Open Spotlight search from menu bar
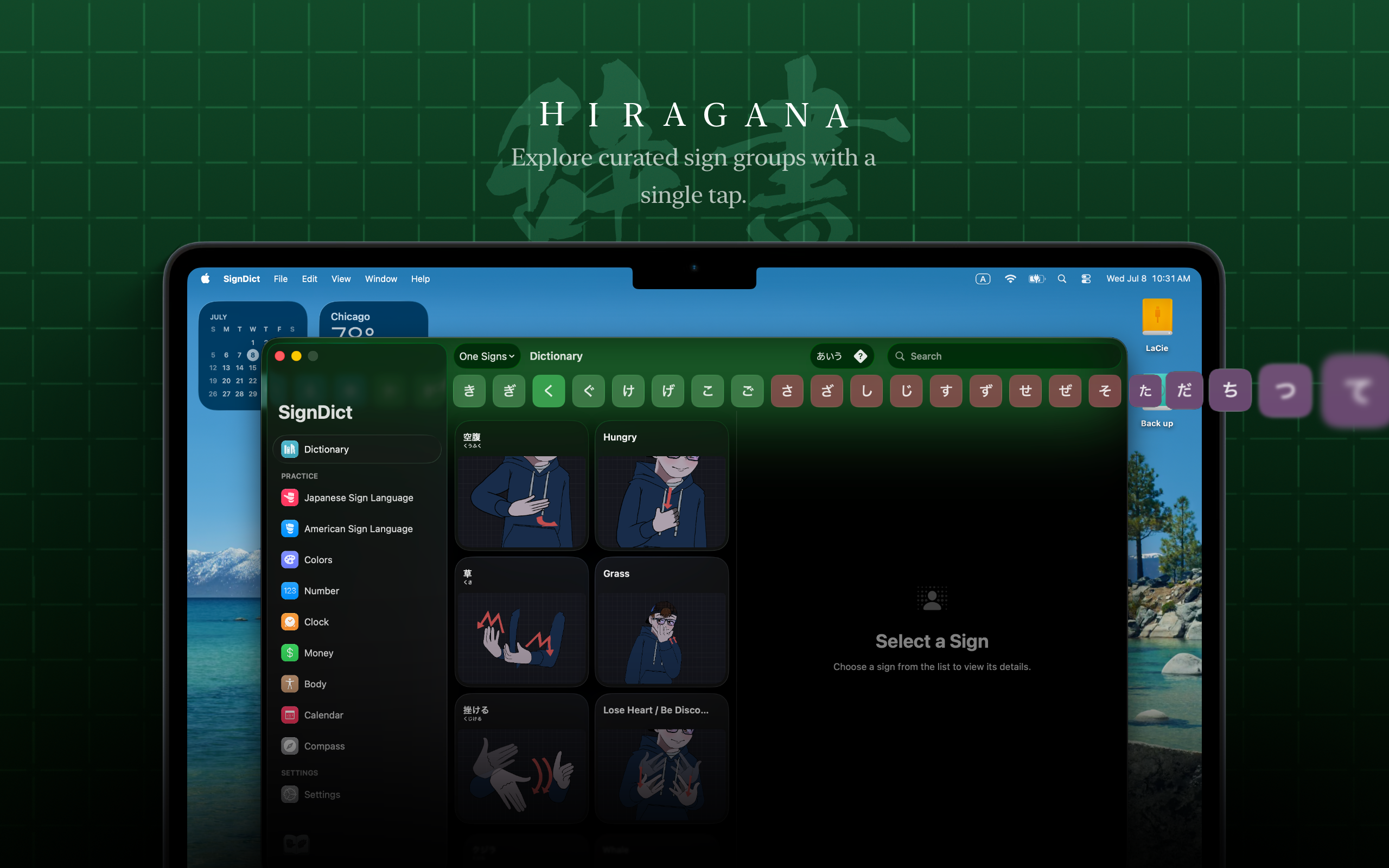 tap(1062, 278)
